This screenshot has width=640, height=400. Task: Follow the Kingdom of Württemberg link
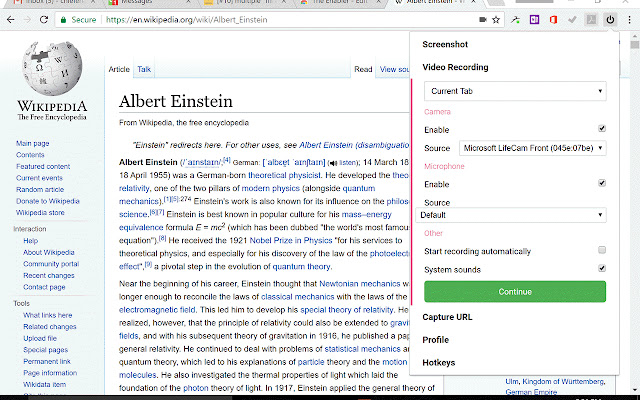[563, 382]
